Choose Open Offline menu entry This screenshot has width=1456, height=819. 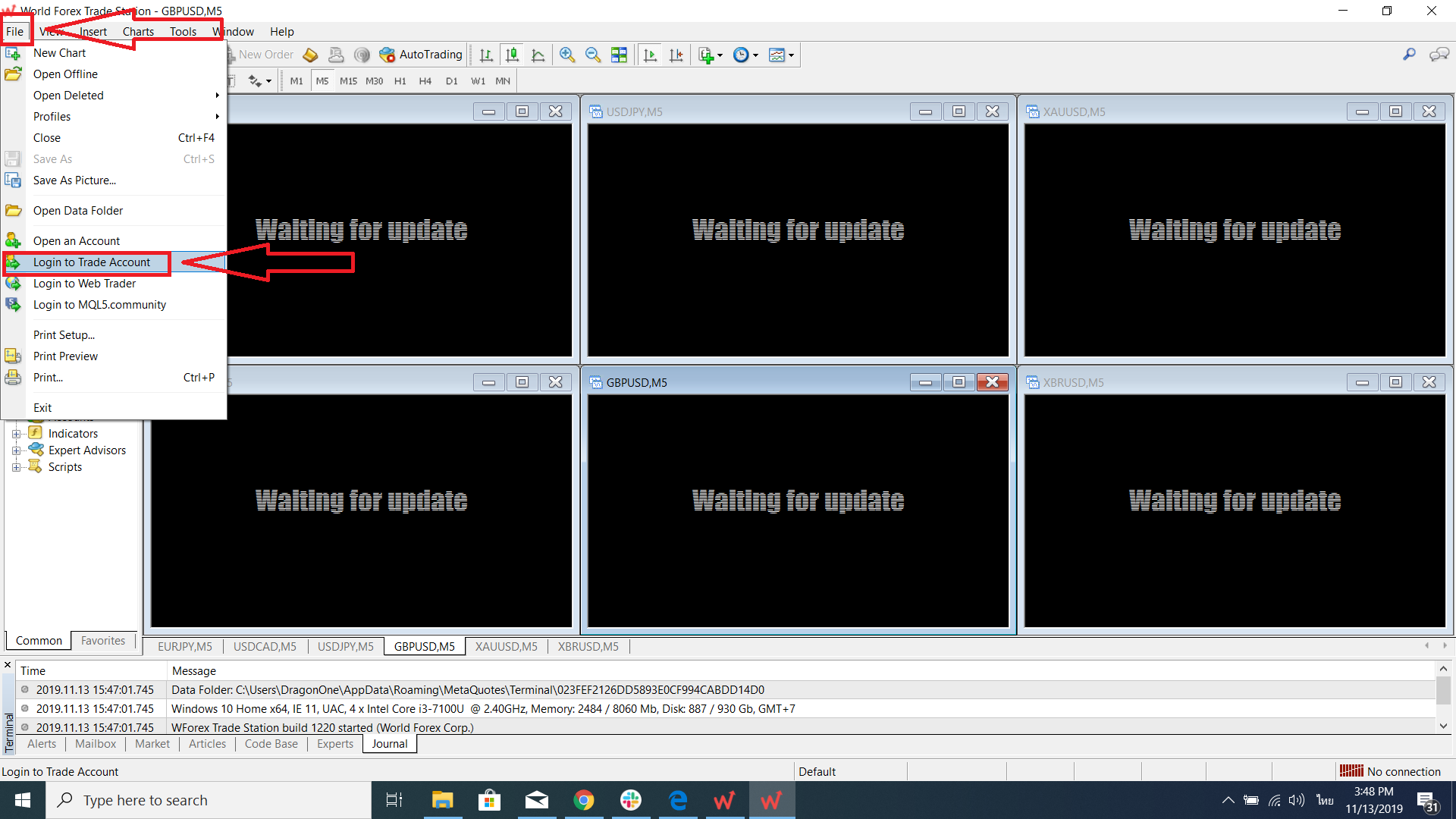114,74
